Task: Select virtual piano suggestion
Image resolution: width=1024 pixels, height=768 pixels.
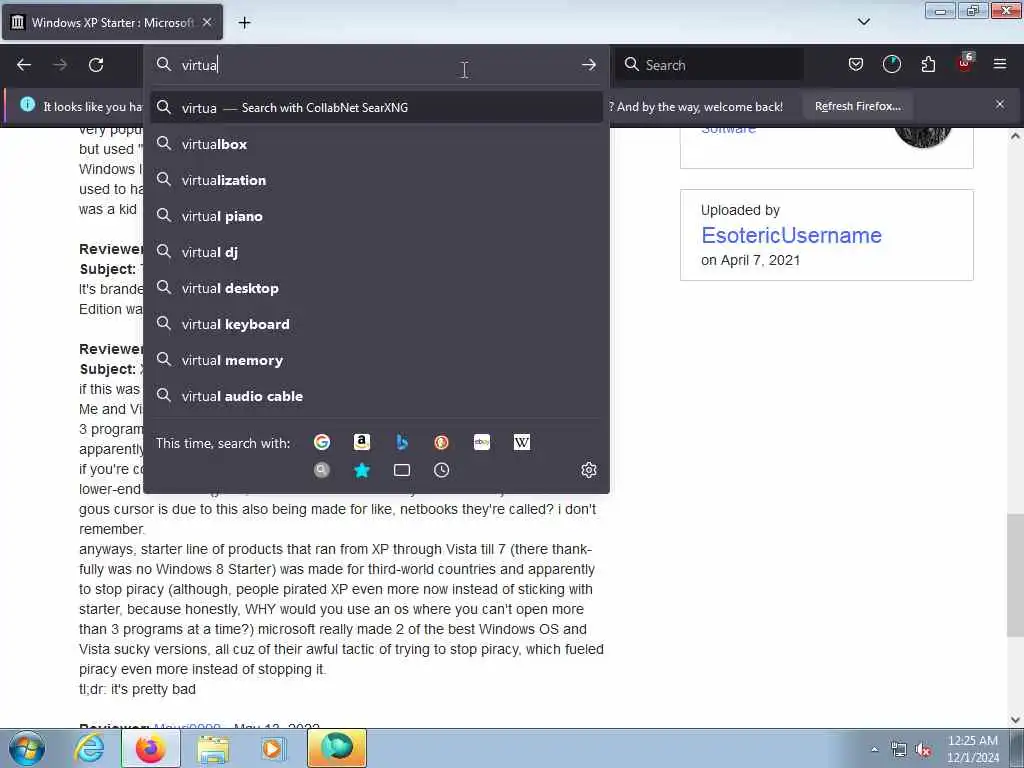Action: 377,216
